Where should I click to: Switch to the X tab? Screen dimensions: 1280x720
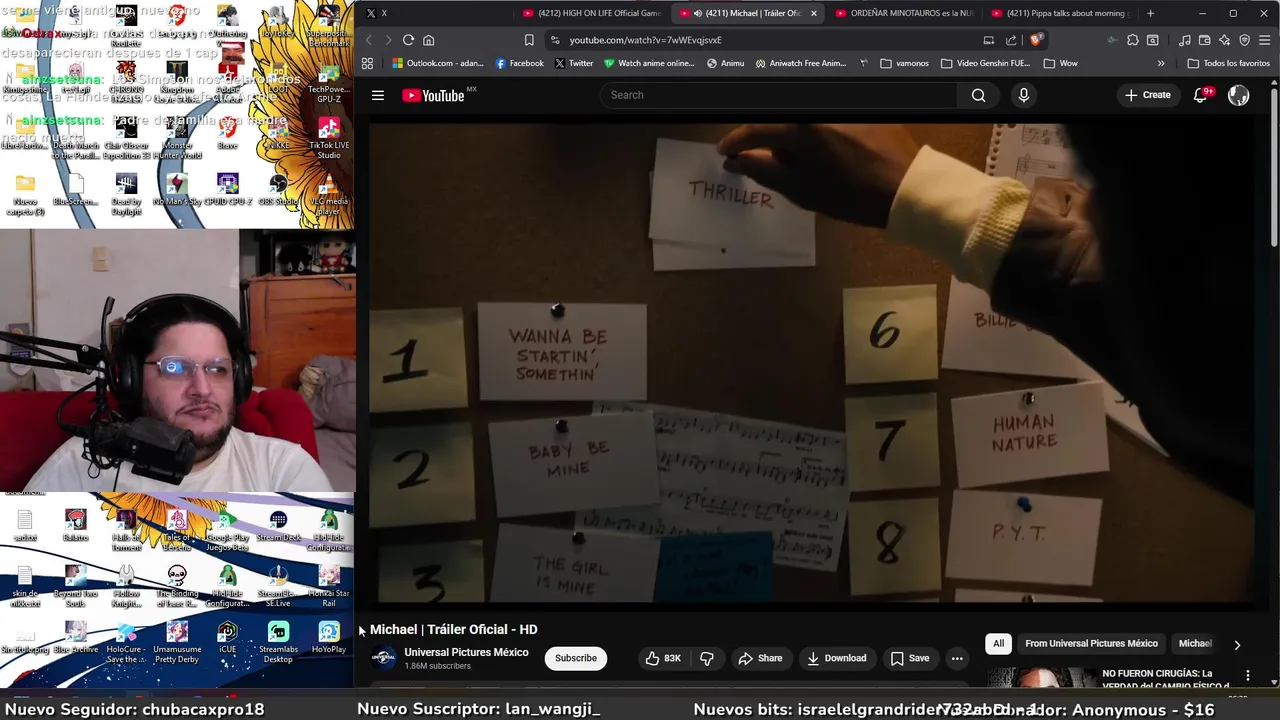434,13
